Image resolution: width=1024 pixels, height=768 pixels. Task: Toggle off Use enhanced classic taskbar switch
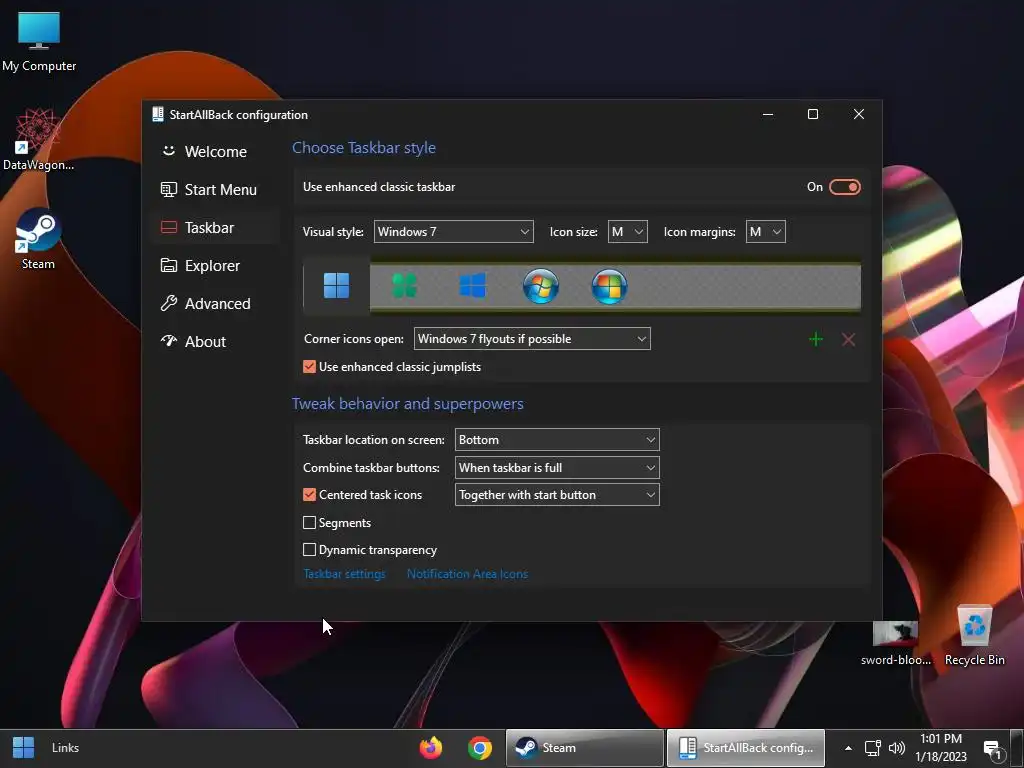(x=845, y=187)
